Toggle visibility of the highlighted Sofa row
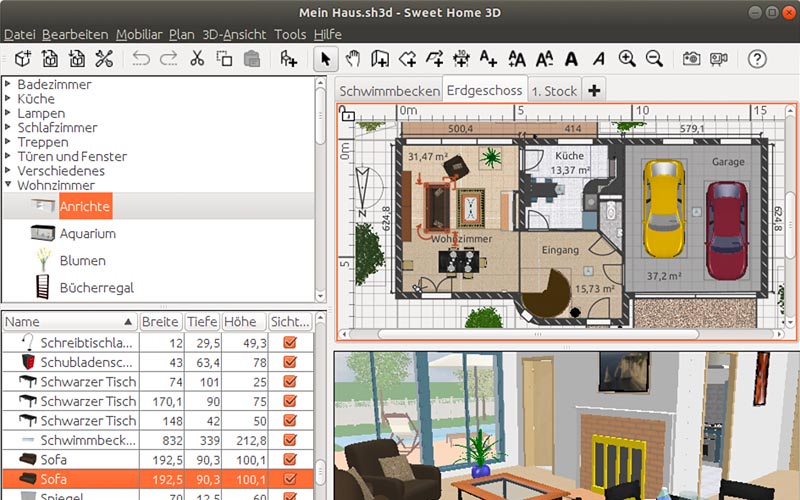The width and height of the screenshot is (800, 500). (290, 479)
